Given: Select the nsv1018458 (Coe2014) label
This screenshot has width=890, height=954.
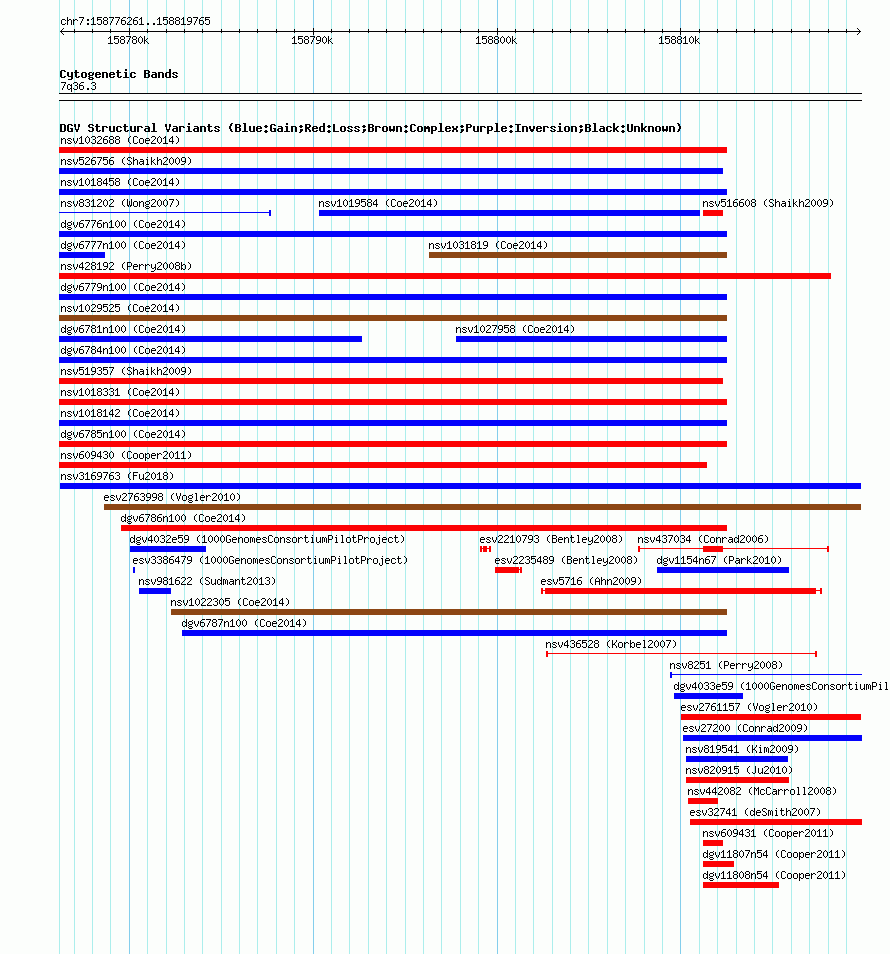Looking at the screenshot, I should click(120, 183).
